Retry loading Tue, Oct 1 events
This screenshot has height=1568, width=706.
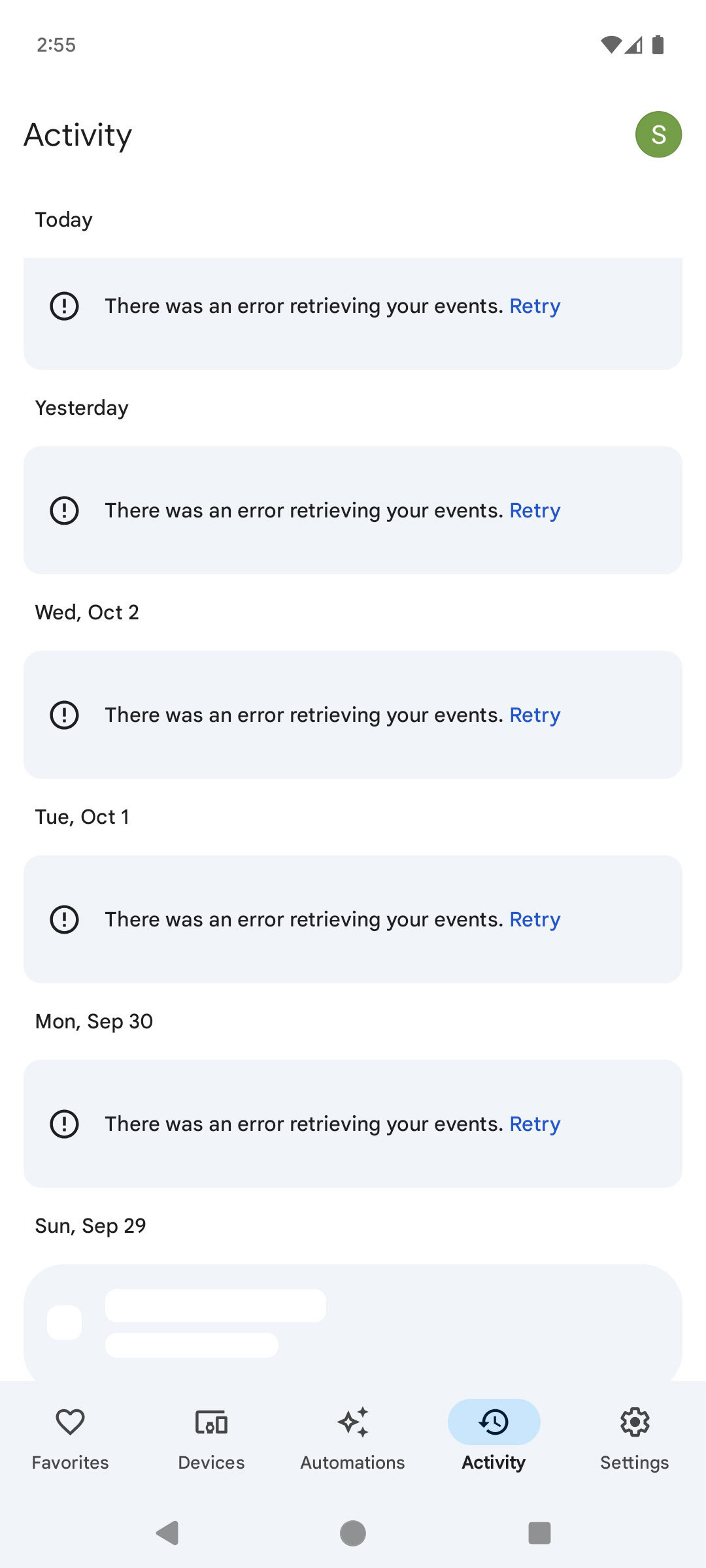click(x=535, y=919)
